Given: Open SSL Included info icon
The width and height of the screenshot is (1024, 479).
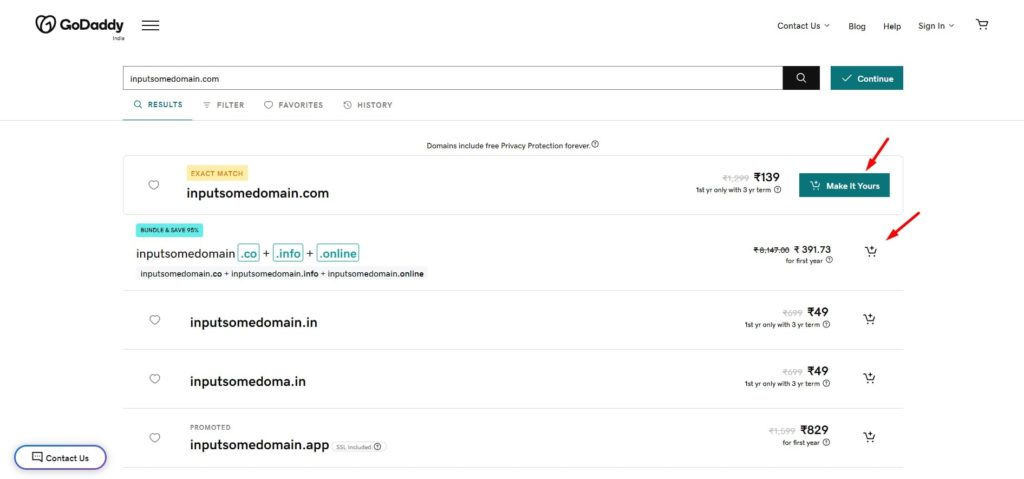Looking at the screenshot, I should click(x=377, y=447).
